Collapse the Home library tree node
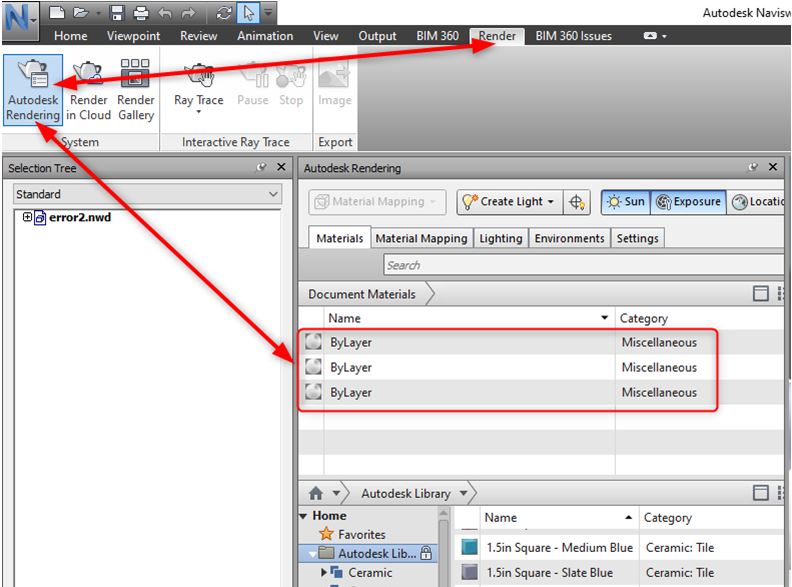792x587 pixels. 303,516
